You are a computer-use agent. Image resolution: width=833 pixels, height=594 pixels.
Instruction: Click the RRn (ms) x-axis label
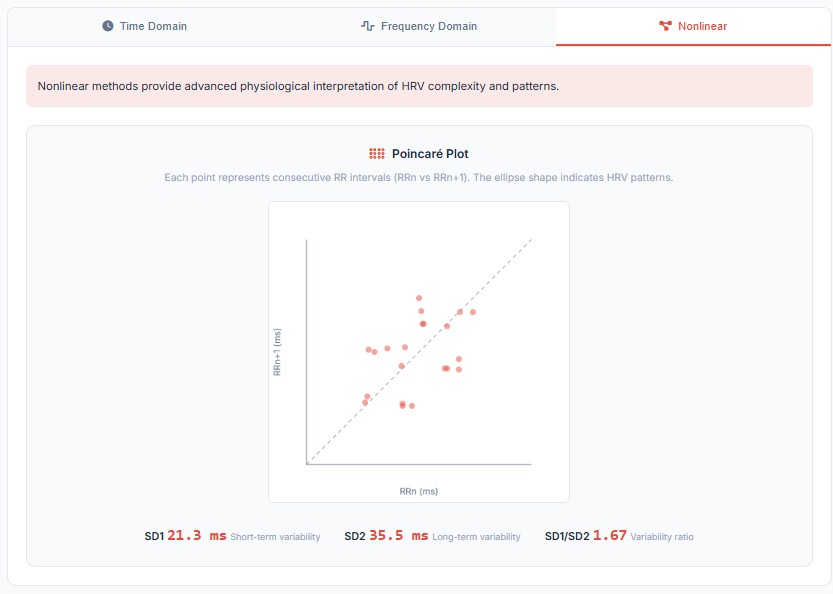pyautogui.click(x=419, y=491)
